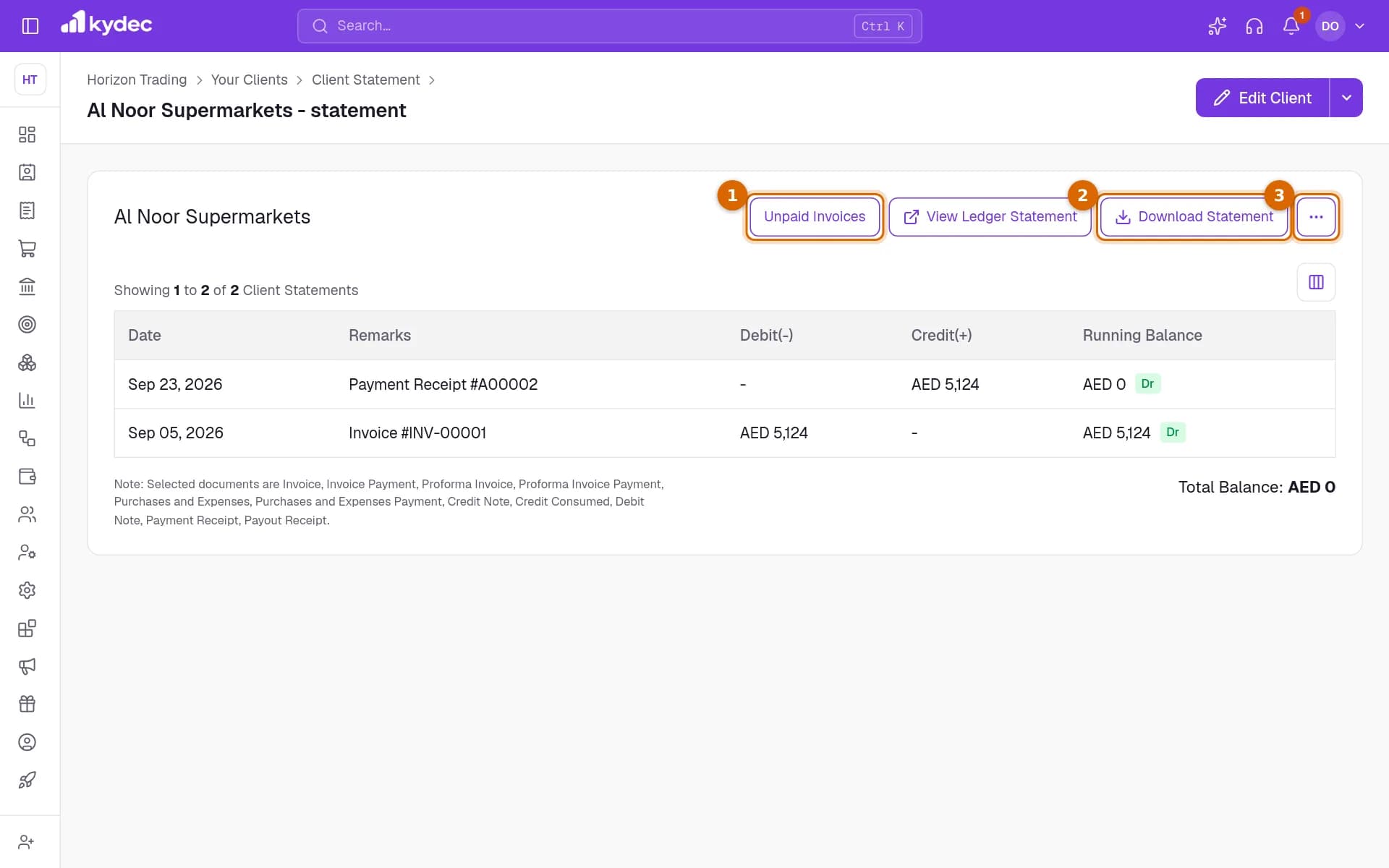
Task: Open the target goals icon in sidebar
Action: (27, 324)
